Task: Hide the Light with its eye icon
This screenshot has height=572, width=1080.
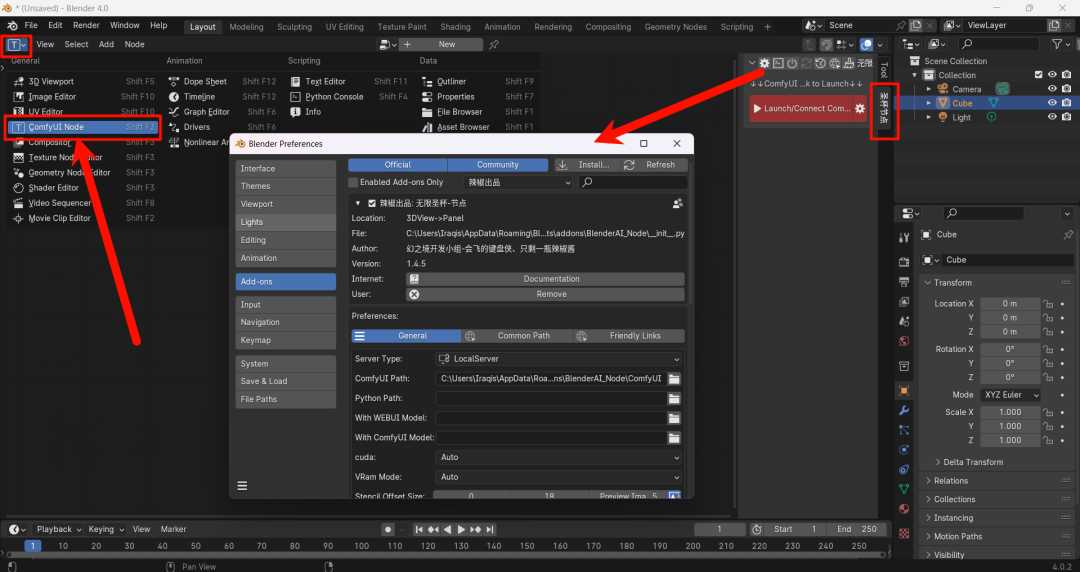Action: tap(1052, 117)
